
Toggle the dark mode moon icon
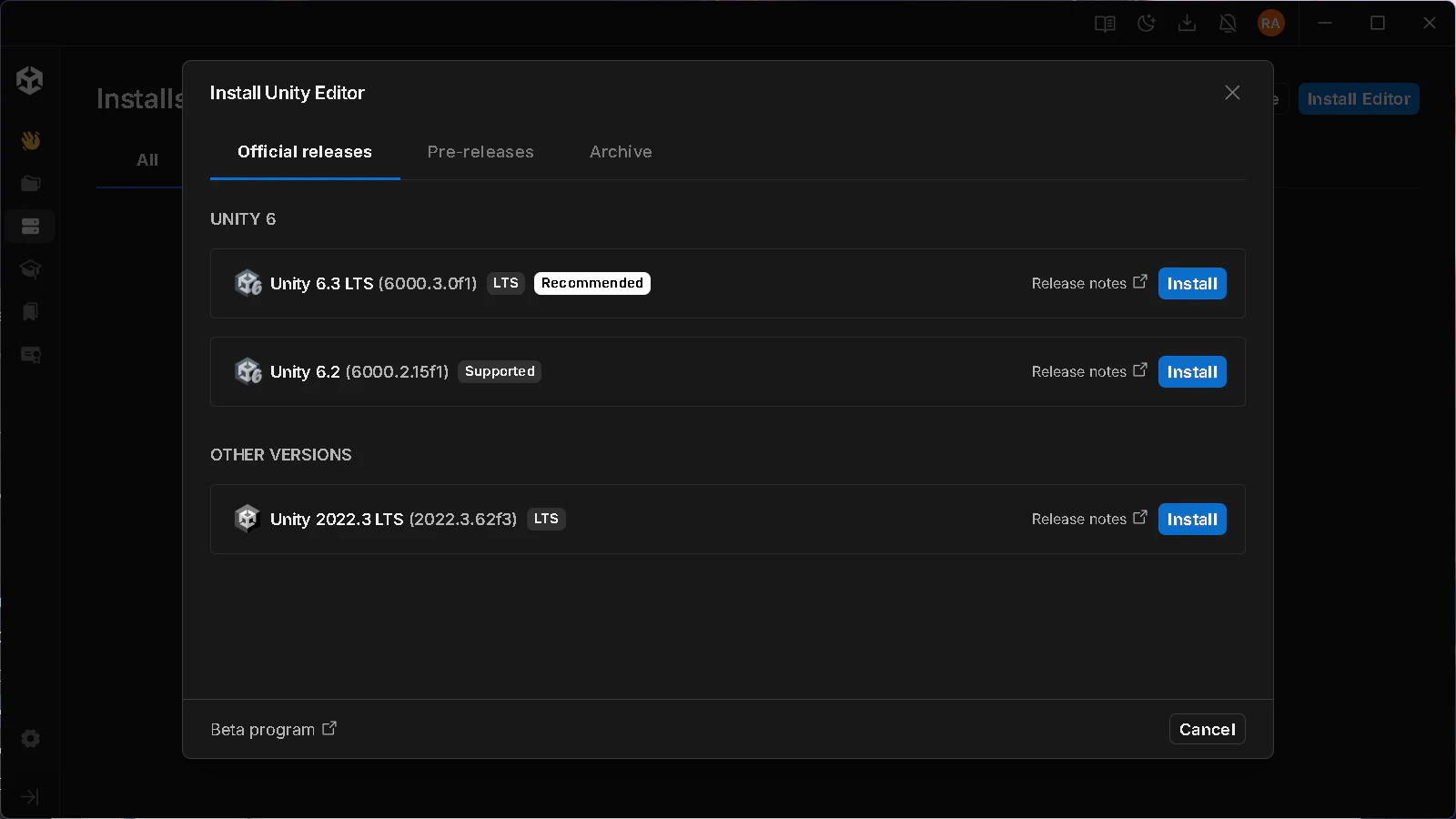[x=1146, y=24]
